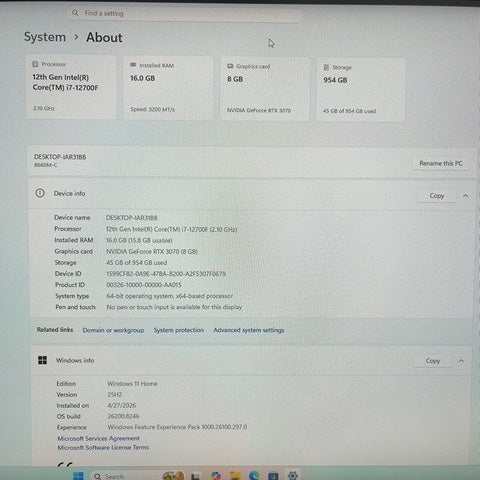The height and width of the screenshot is (480, 480).
Task: Click the 8 GB value on Graphics card
Action: click(x=235, y=79)
